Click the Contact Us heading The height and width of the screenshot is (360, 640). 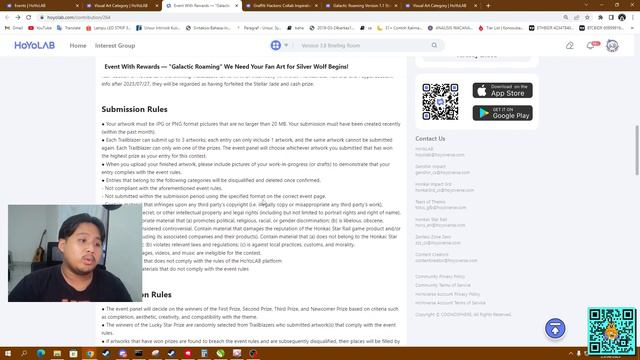(x=430, y=139)
